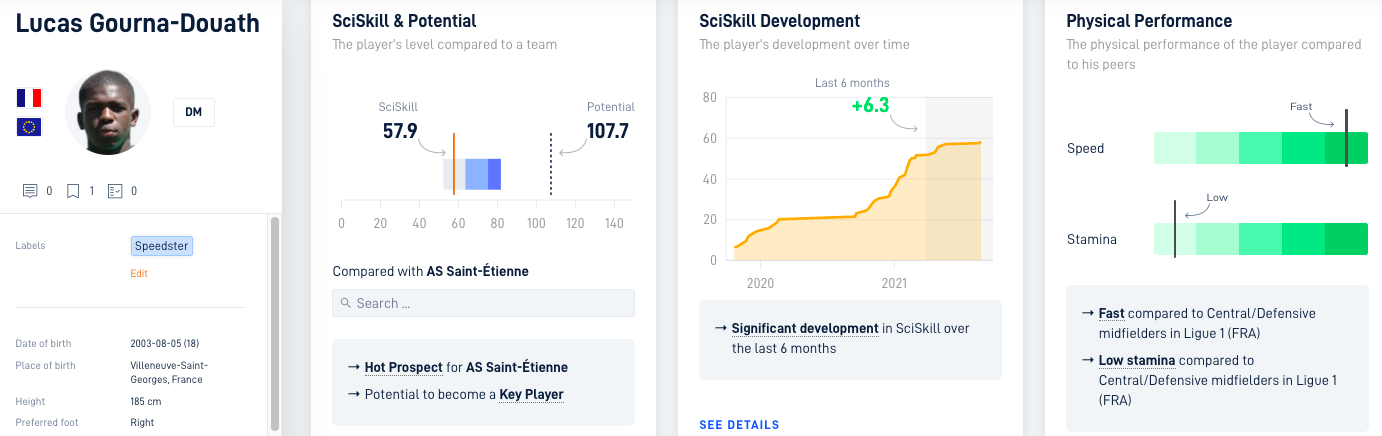Click the orange Edit labels link
Image resolution: width=1382 pixels, height=436 pixels.
[x=139, y=273]
